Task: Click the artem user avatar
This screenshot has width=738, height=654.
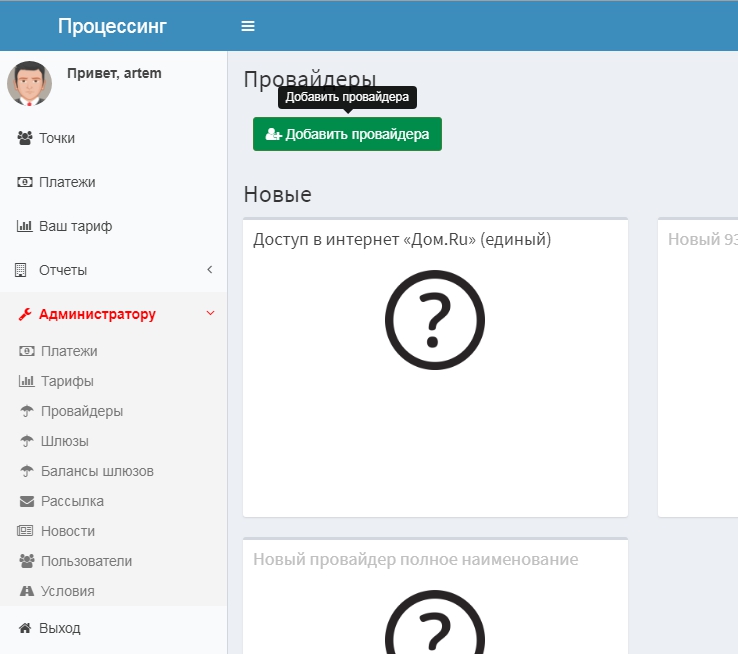Action: [x=29, y=84]
